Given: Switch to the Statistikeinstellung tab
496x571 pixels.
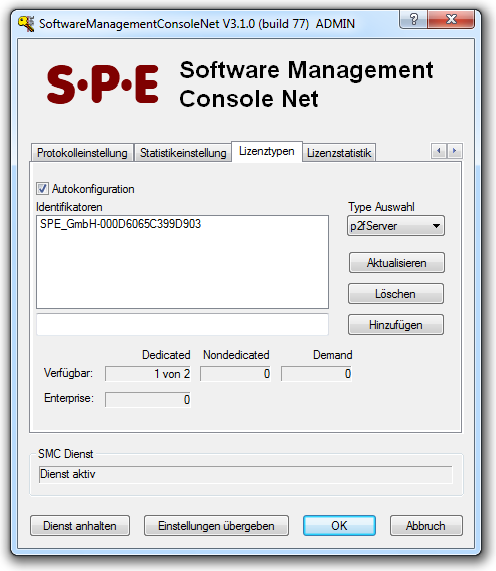Looking at the screenshot, I should click(x=183, y=153).
